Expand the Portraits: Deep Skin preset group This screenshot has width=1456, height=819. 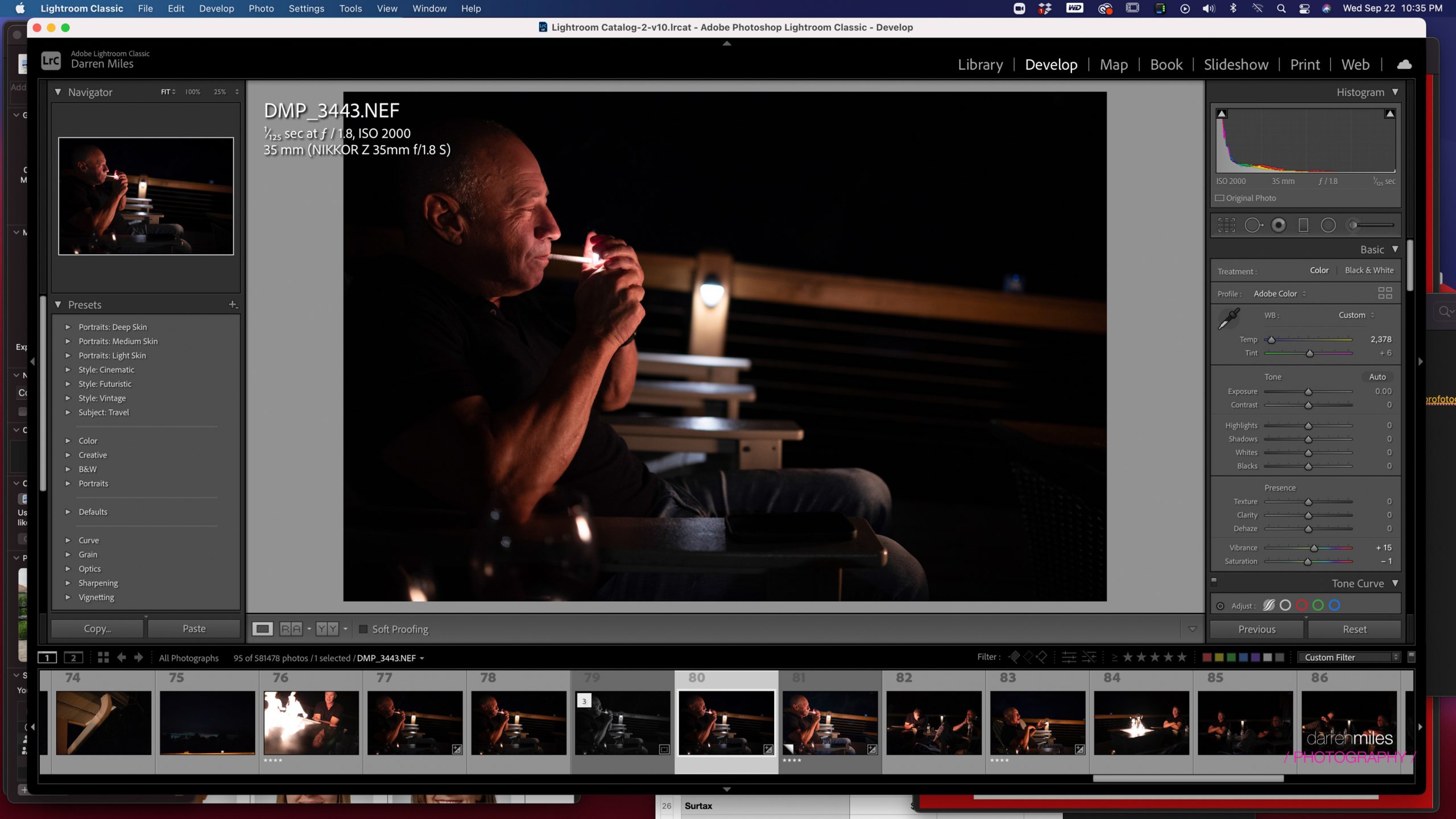68,327
